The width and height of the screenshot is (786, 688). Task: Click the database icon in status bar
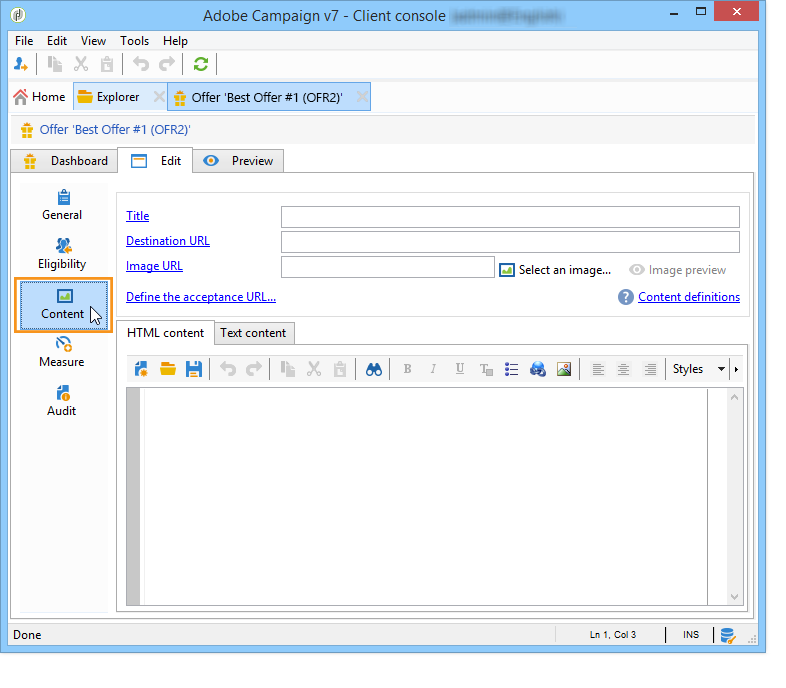coord(728,635)
